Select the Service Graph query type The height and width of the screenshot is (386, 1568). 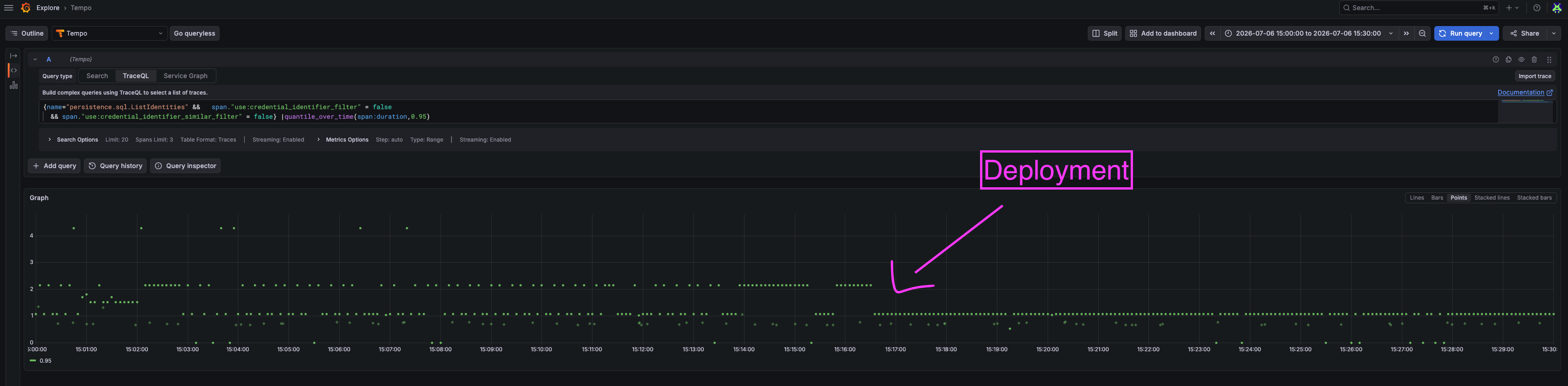[x=186, y=76]
